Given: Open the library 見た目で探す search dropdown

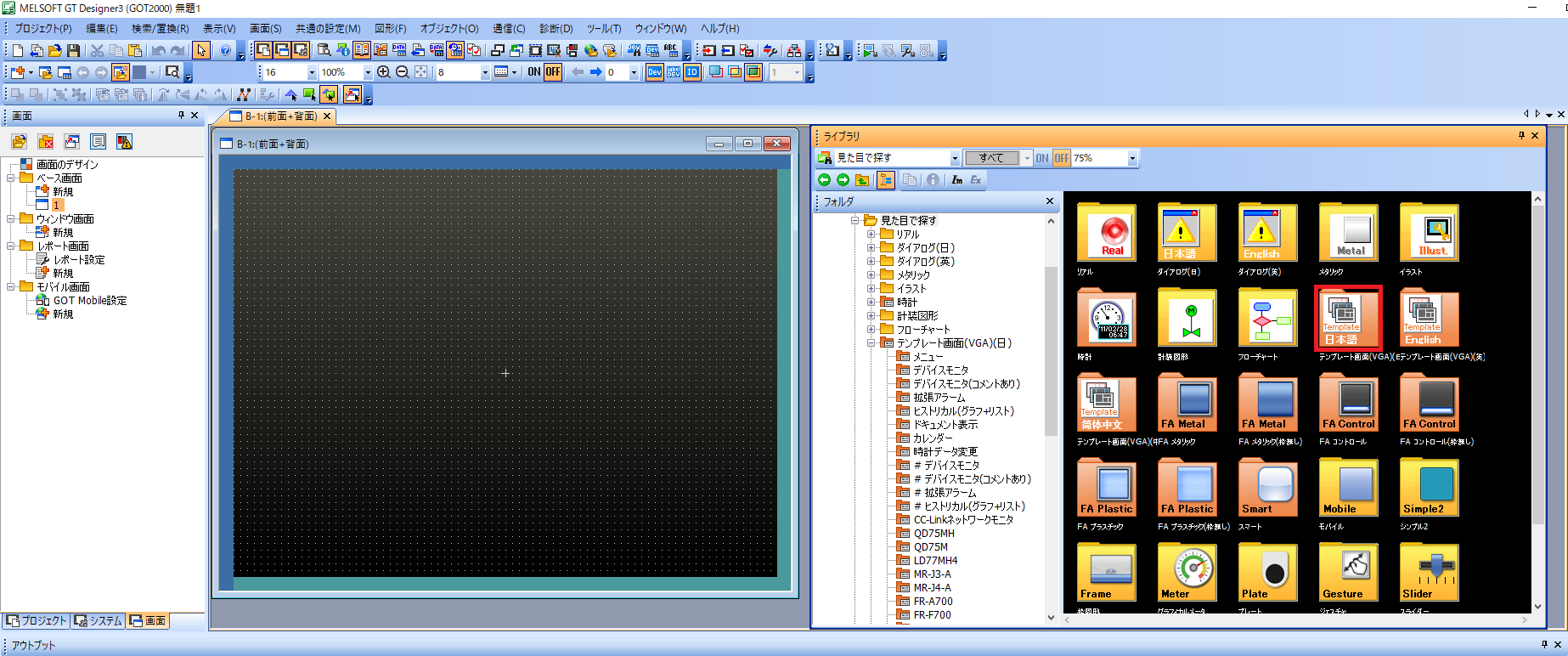Looking at the screenshot, I should [955, 158].
